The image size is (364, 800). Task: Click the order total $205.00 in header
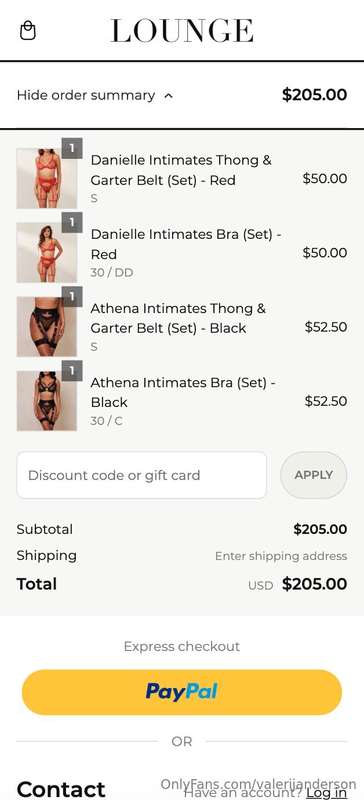(x=314, y=95)
